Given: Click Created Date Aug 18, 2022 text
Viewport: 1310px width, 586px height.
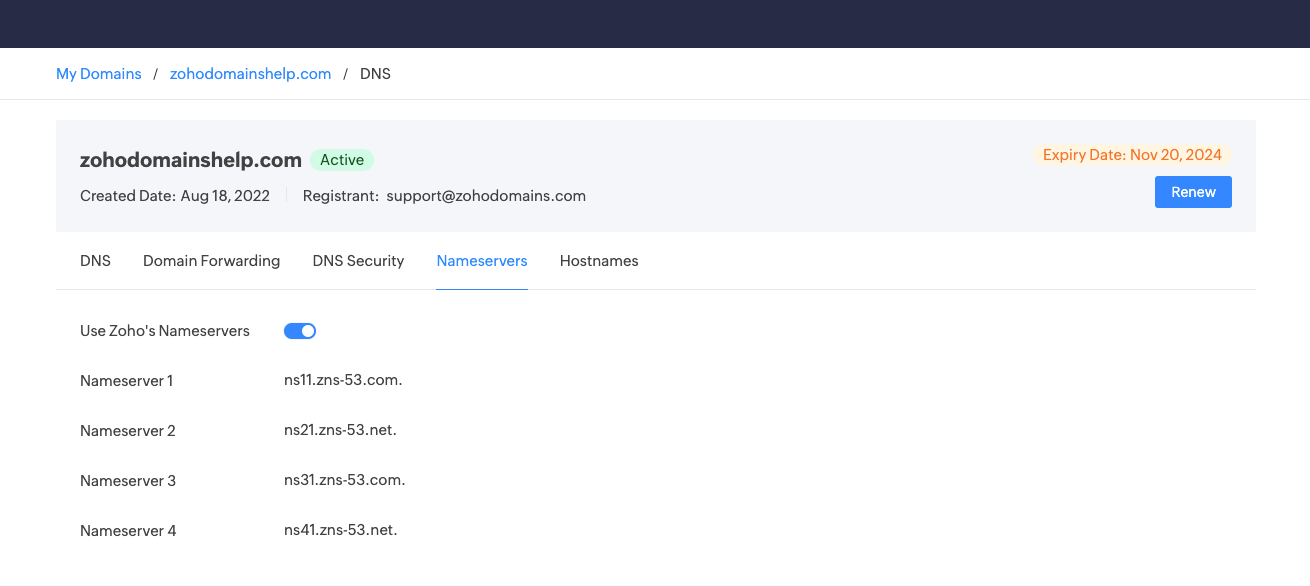Looking at the screenshot, I should pos(175,196).
